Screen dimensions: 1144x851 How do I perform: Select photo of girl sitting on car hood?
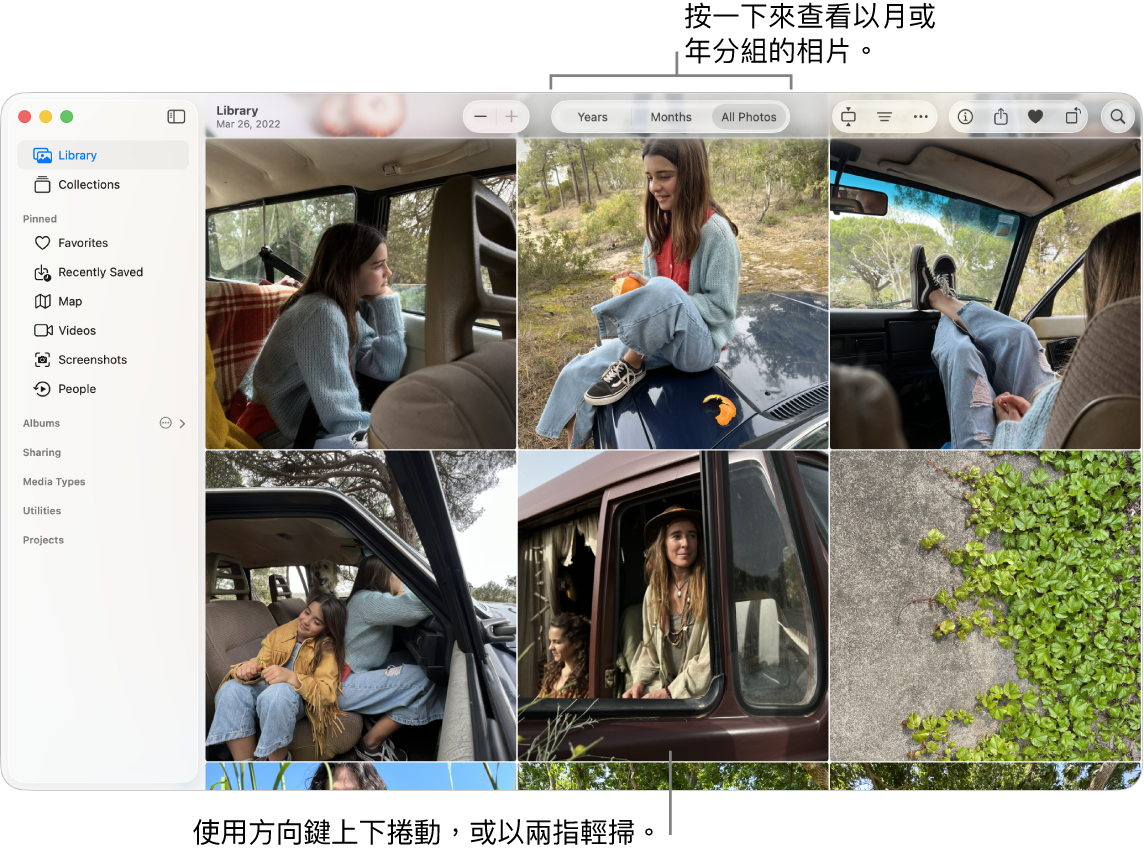point(673,293)
